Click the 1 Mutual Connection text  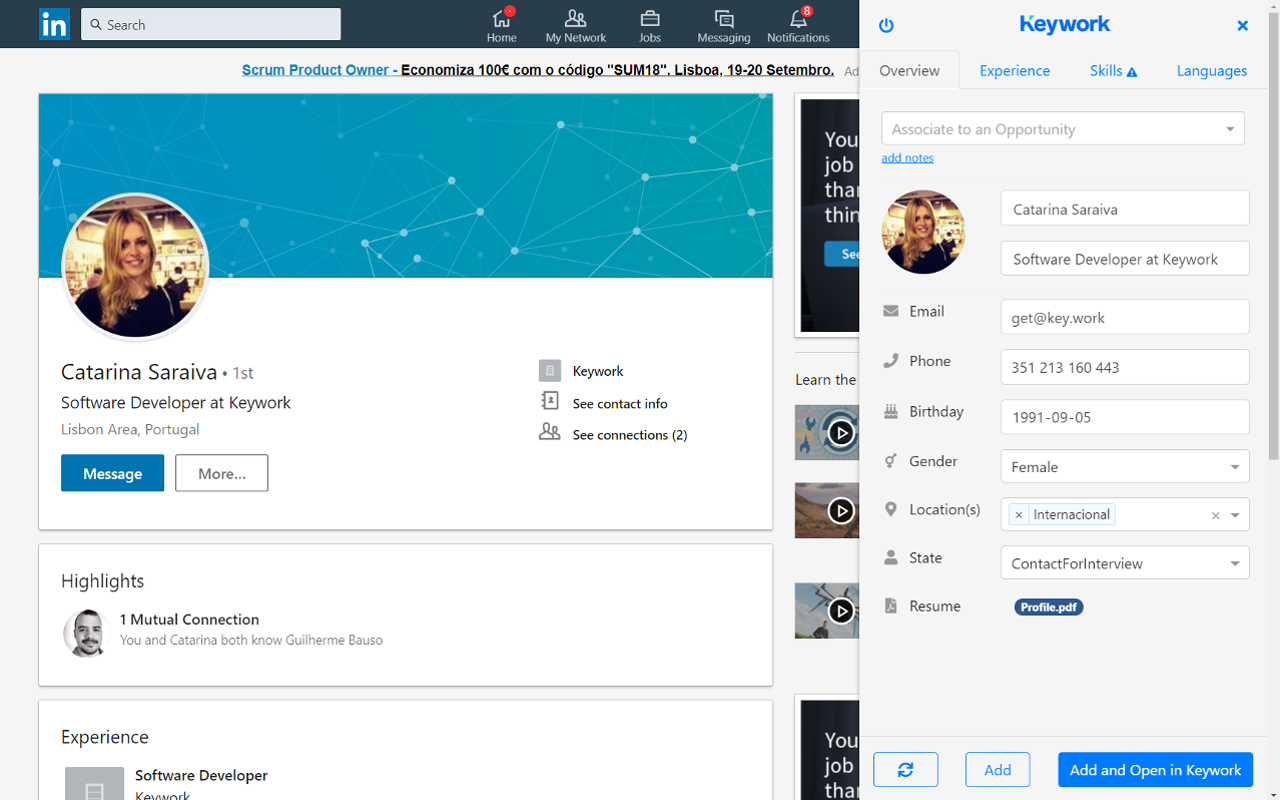tap(189, 619)
